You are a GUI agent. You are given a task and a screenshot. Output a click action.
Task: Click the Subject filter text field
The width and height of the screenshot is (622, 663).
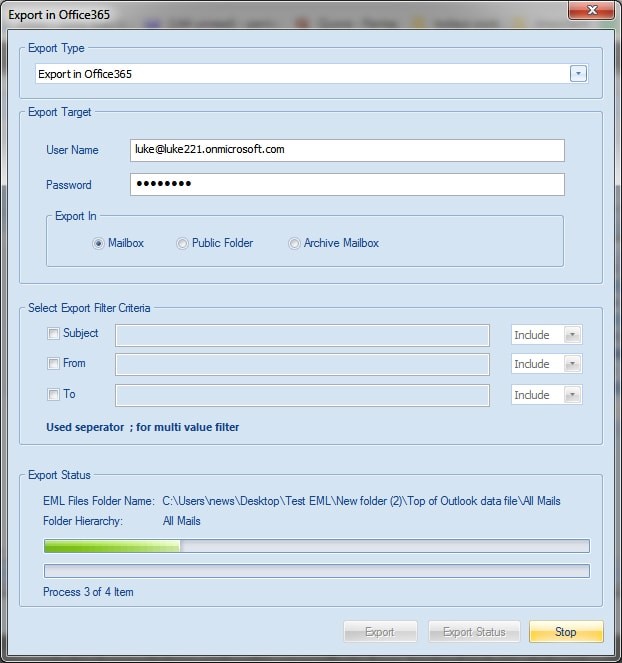coord(302,335)
